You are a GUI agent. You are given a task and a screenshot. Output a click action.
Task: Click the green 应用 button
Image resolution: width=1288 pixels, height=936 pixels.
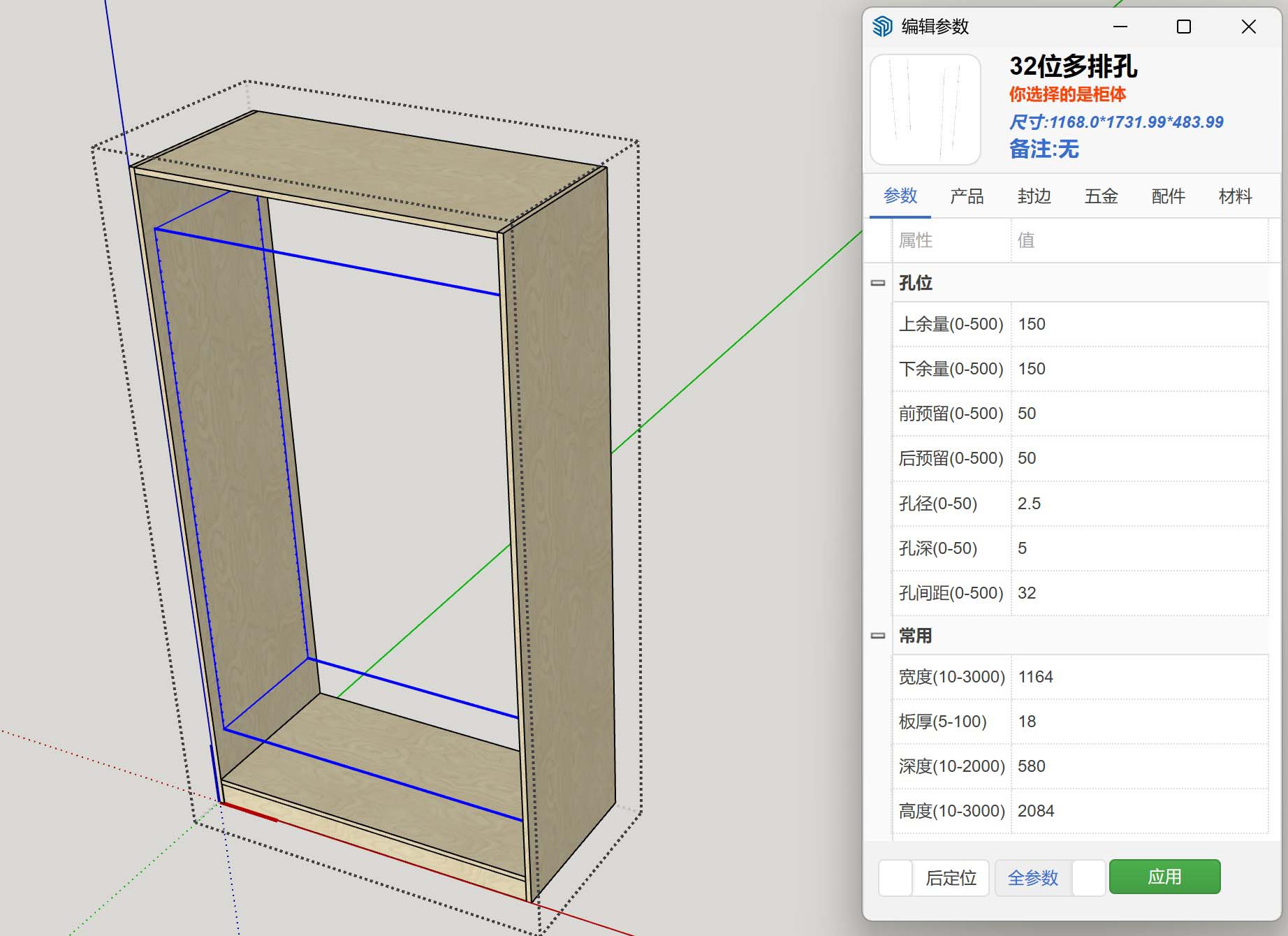pos(1165,877)
